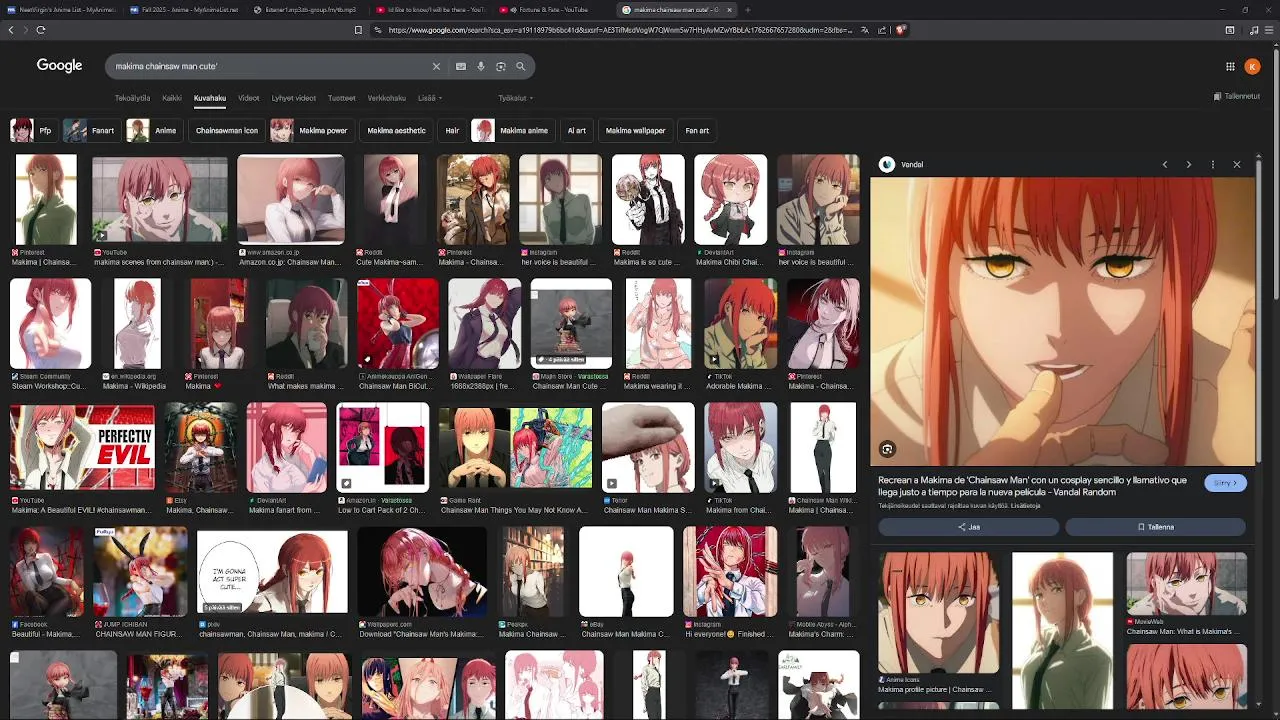This screenshot has height=720, width=1280.
Task: Open the three-dot menu in preview panel
Action: coord(1213,164)
